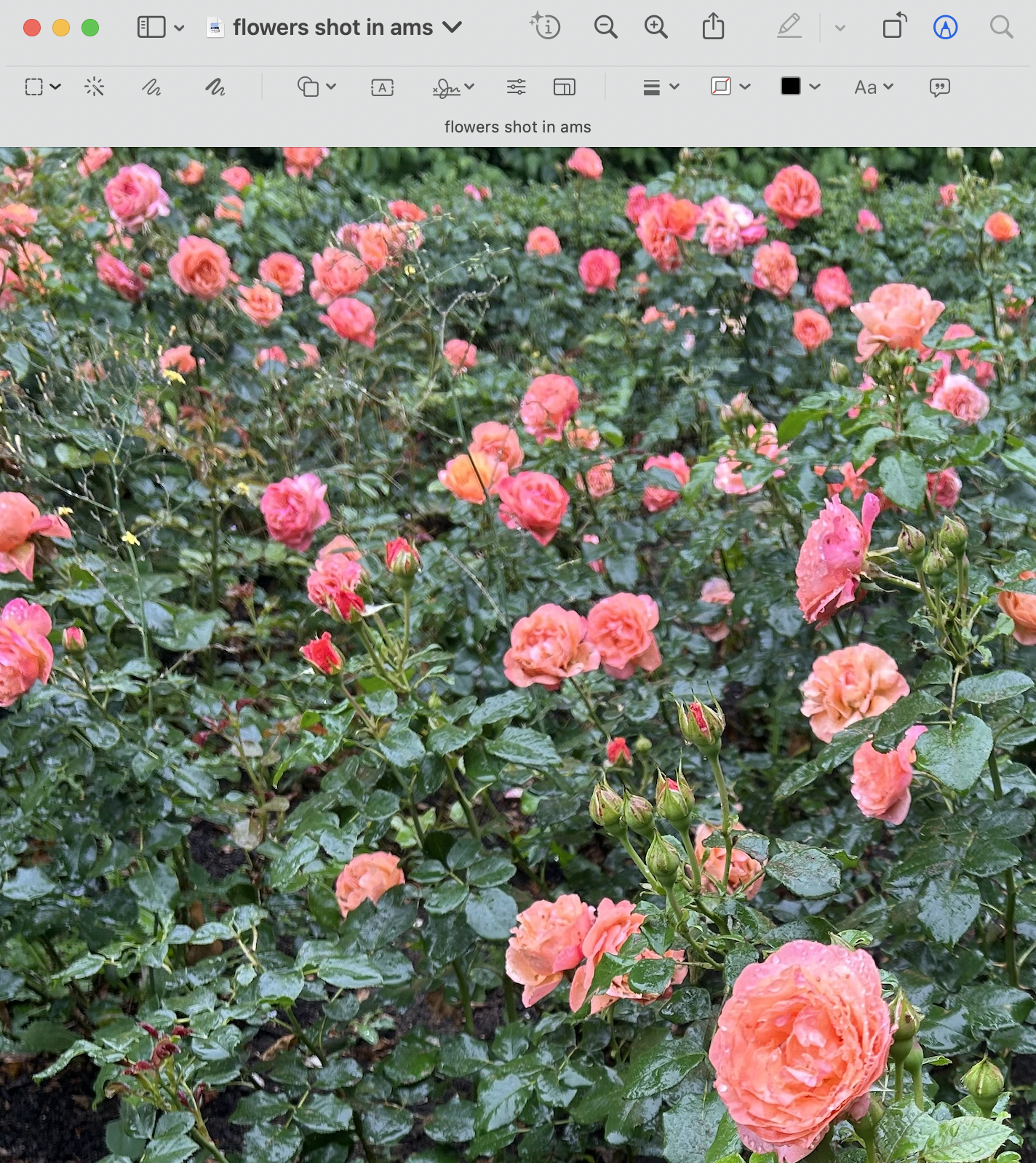Zoom out of the image
Viewport: 1036px width, 1163px height.
tap(605, 28)
